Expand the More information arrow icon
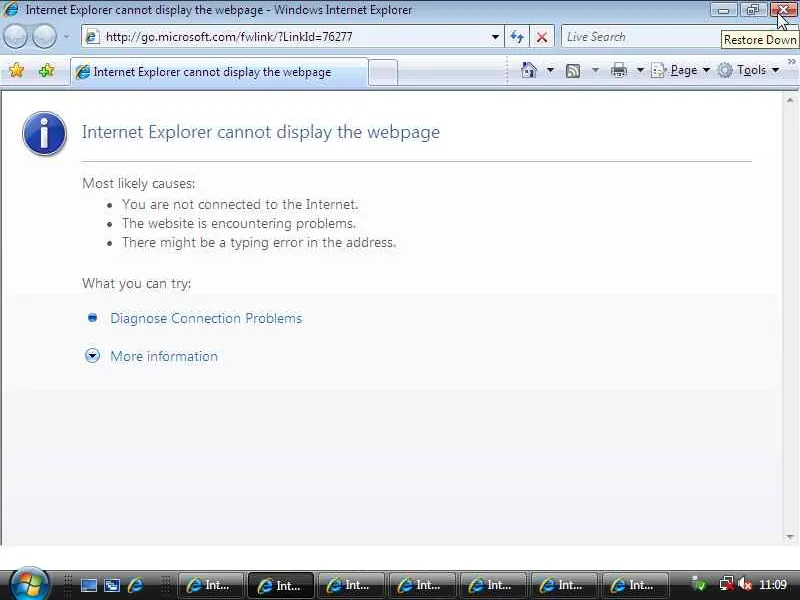This screenshot has height=600, width=800. (x=92, y=356)
